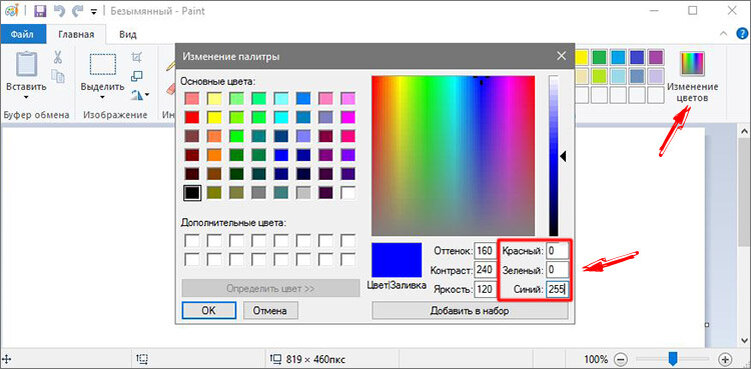
Task: Click the Красный value field
Action: (557, 251)
